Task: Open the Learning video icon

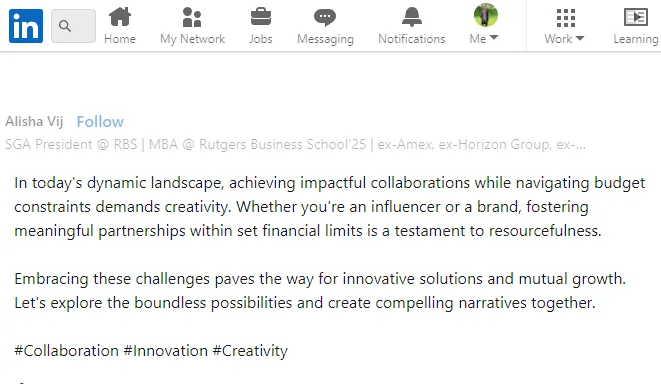Action: pyautogui.click(x=636, y=17)
